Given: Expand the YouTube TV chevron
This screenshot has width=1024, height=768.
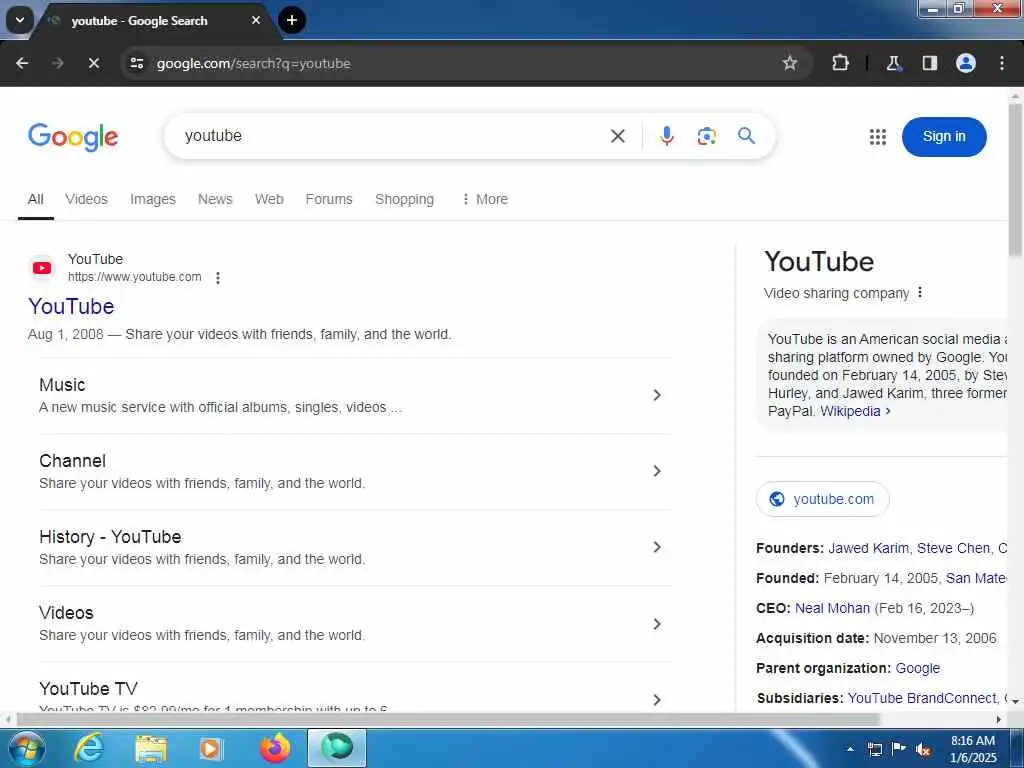Looking at the screenshot, I should click(x=656, y=699).
